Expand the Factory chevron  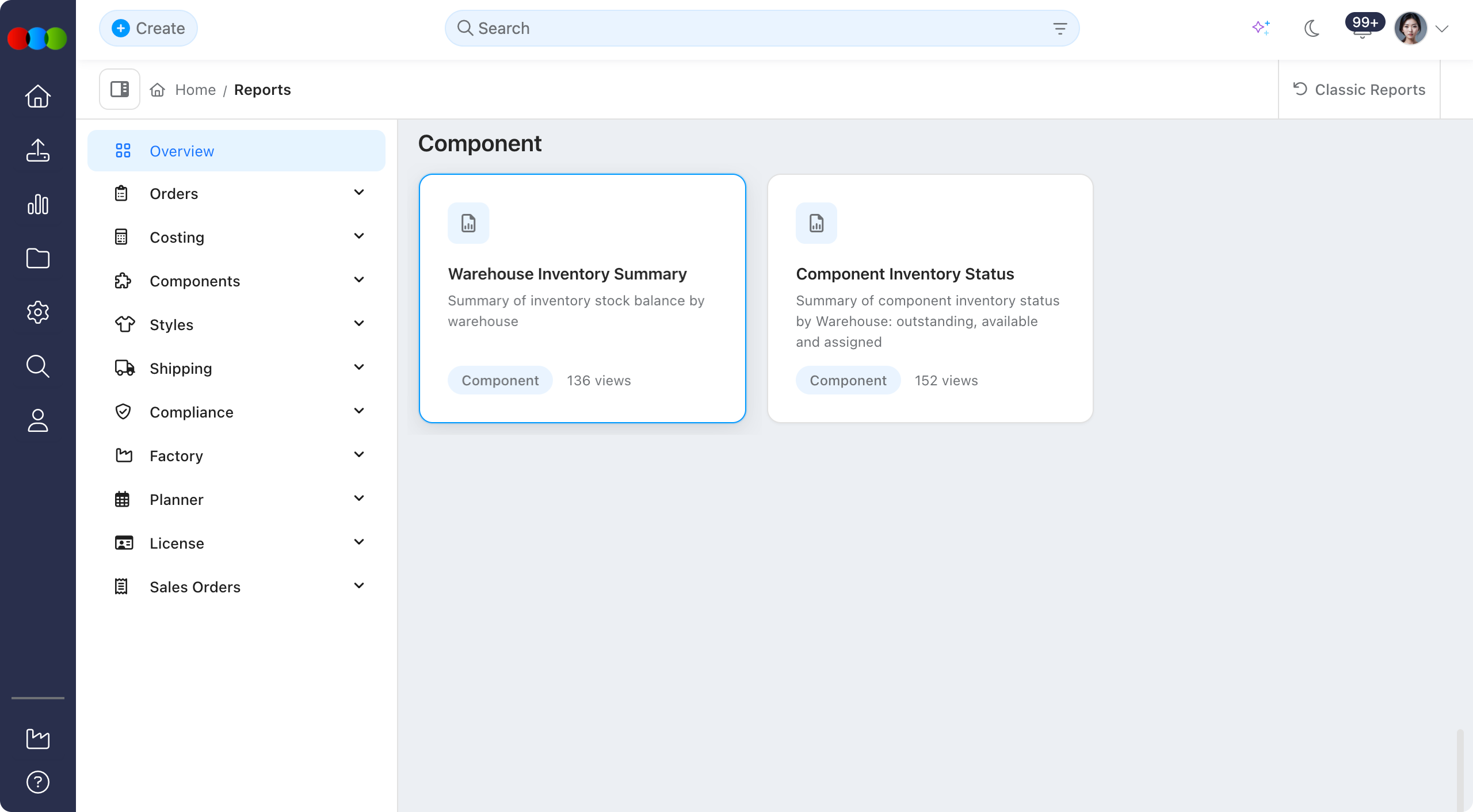point(359,455)
